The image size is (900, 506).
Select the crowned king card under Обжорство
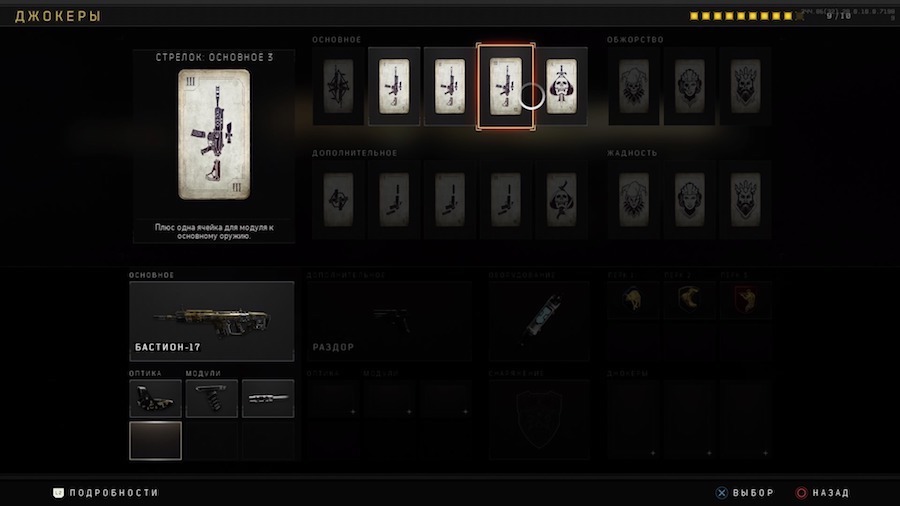(x=746, y=86)
